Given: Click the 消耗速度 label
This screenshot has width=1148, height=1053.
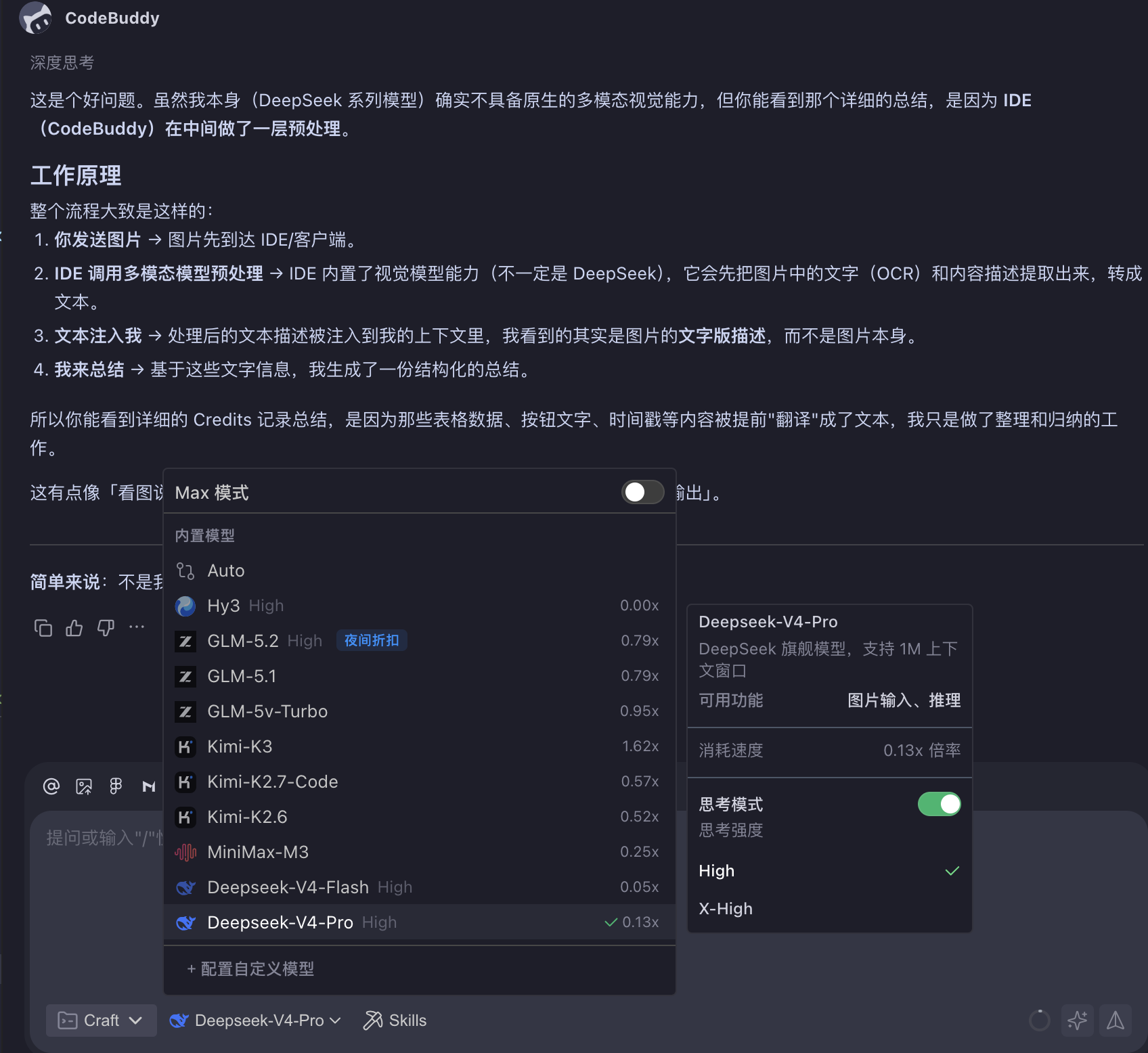Looking at the screenshot, I should point(731,750).
